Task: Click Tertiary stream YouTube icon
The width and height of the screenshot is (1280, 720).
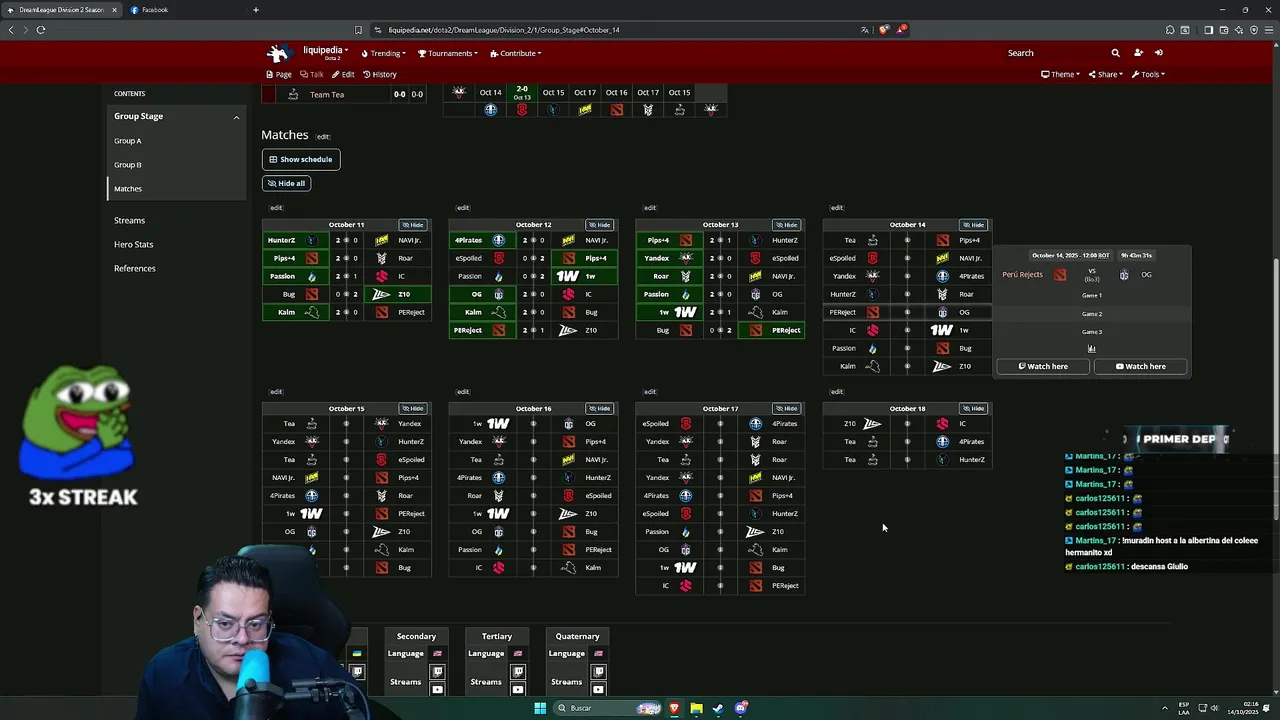Action: tap(518, 689)
